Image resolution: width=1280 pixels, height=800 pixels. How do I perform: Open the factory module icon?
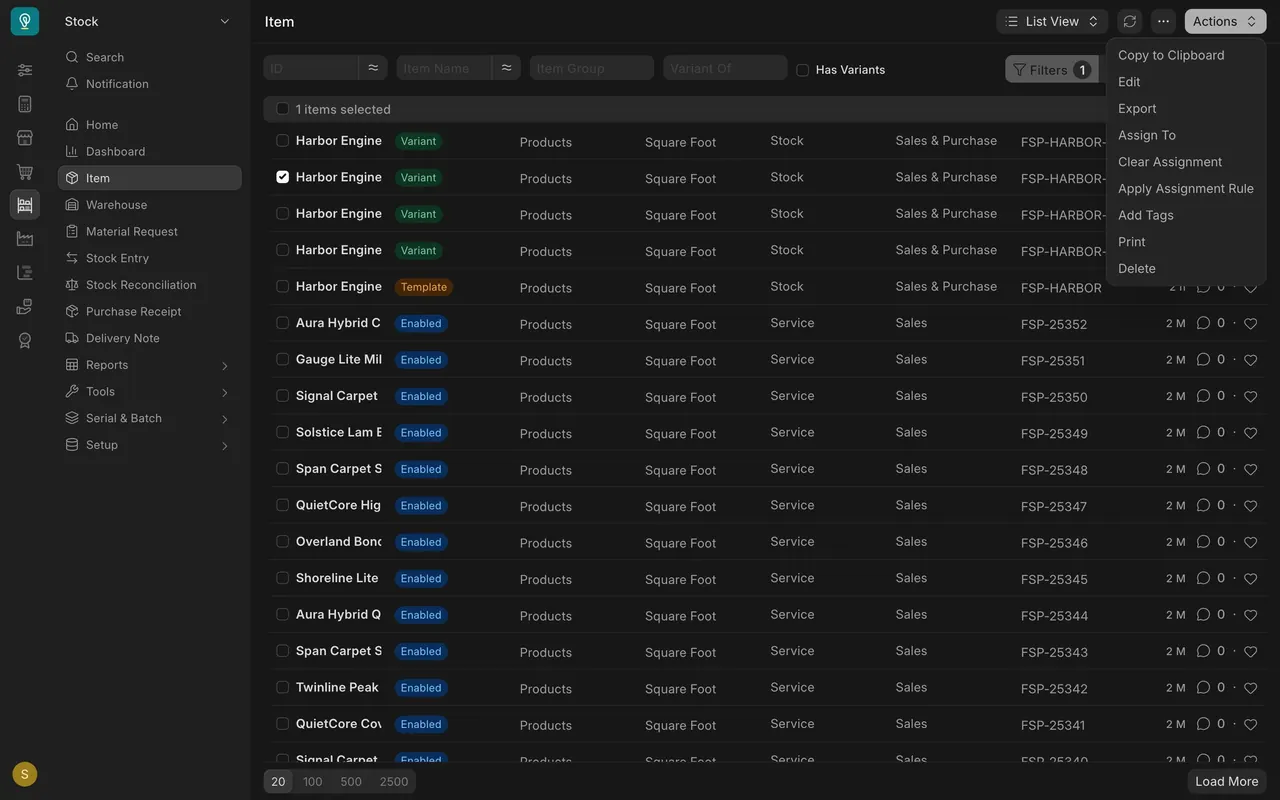click(25, 239)
